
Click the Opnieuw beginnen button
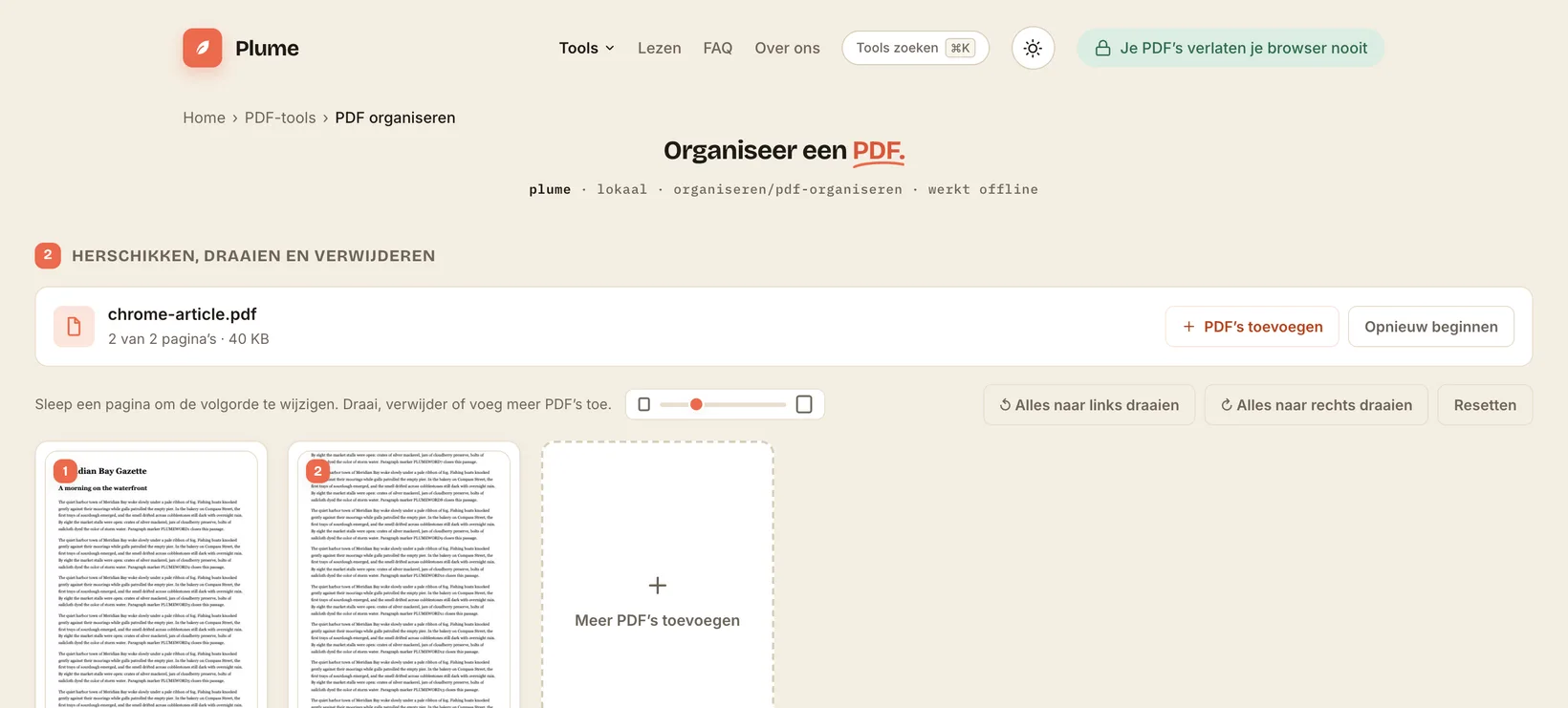(x=1430, y=327)
